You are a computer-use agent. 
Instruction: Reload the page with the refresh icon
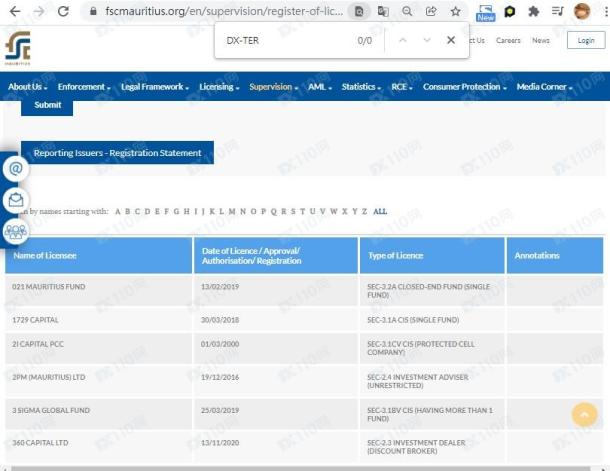[x=63, y=11]
